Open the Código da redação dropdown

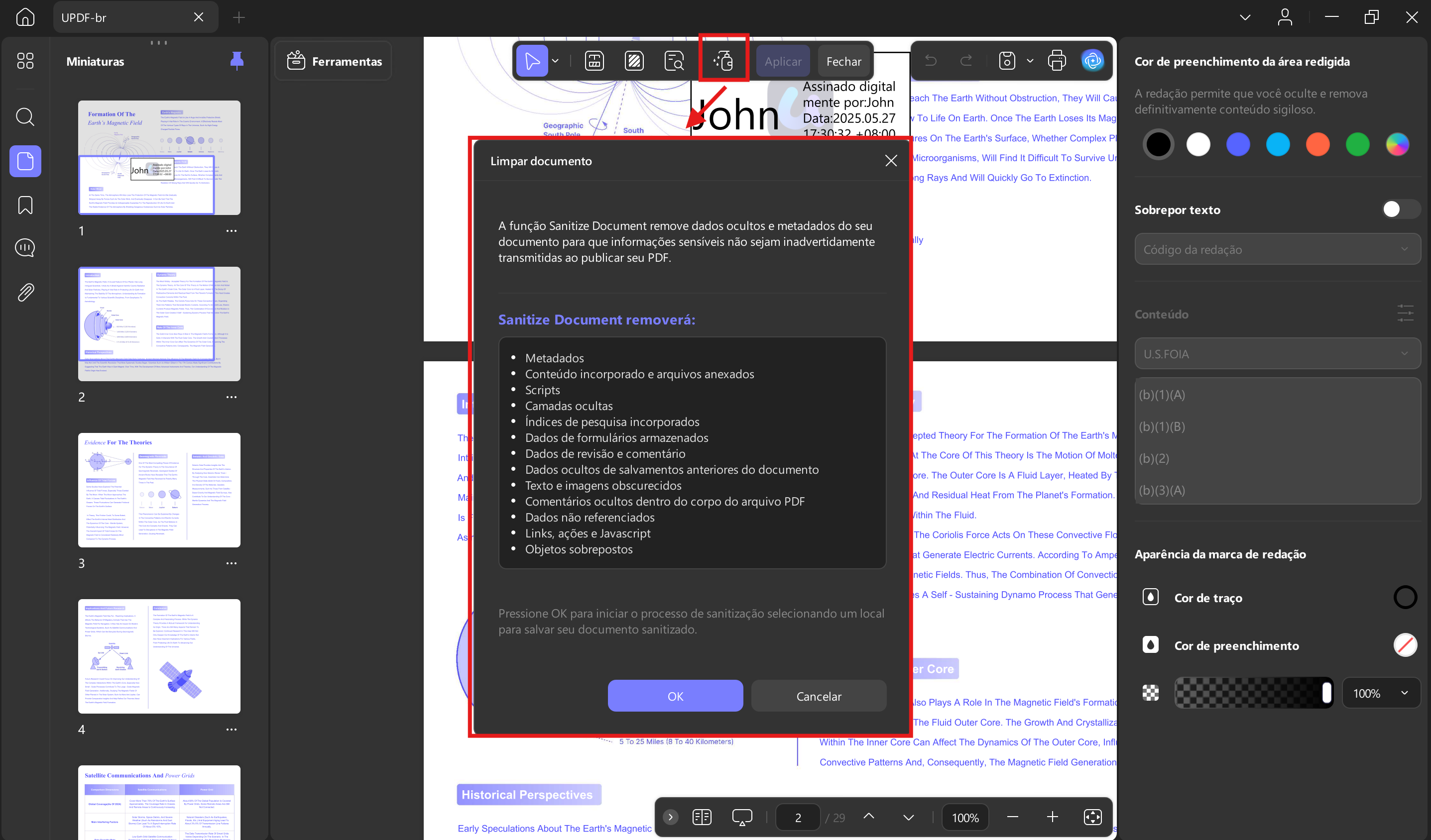click(x=1277, y=249)
